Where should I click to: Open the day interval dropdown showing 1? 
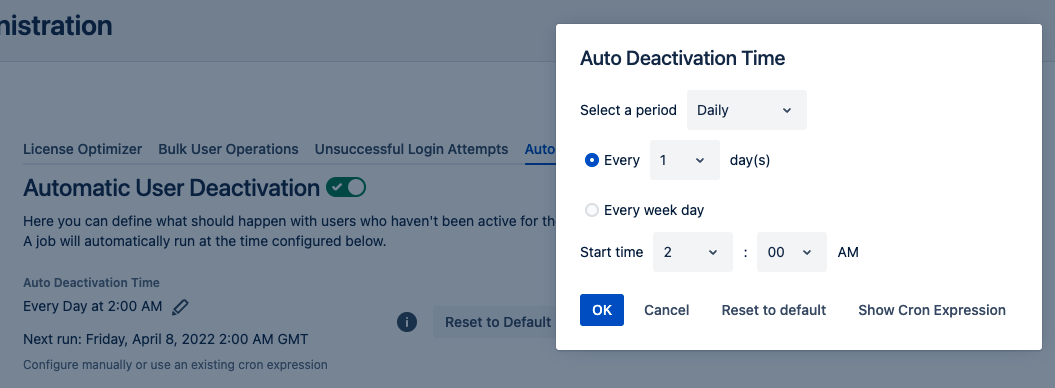[685, 160]
